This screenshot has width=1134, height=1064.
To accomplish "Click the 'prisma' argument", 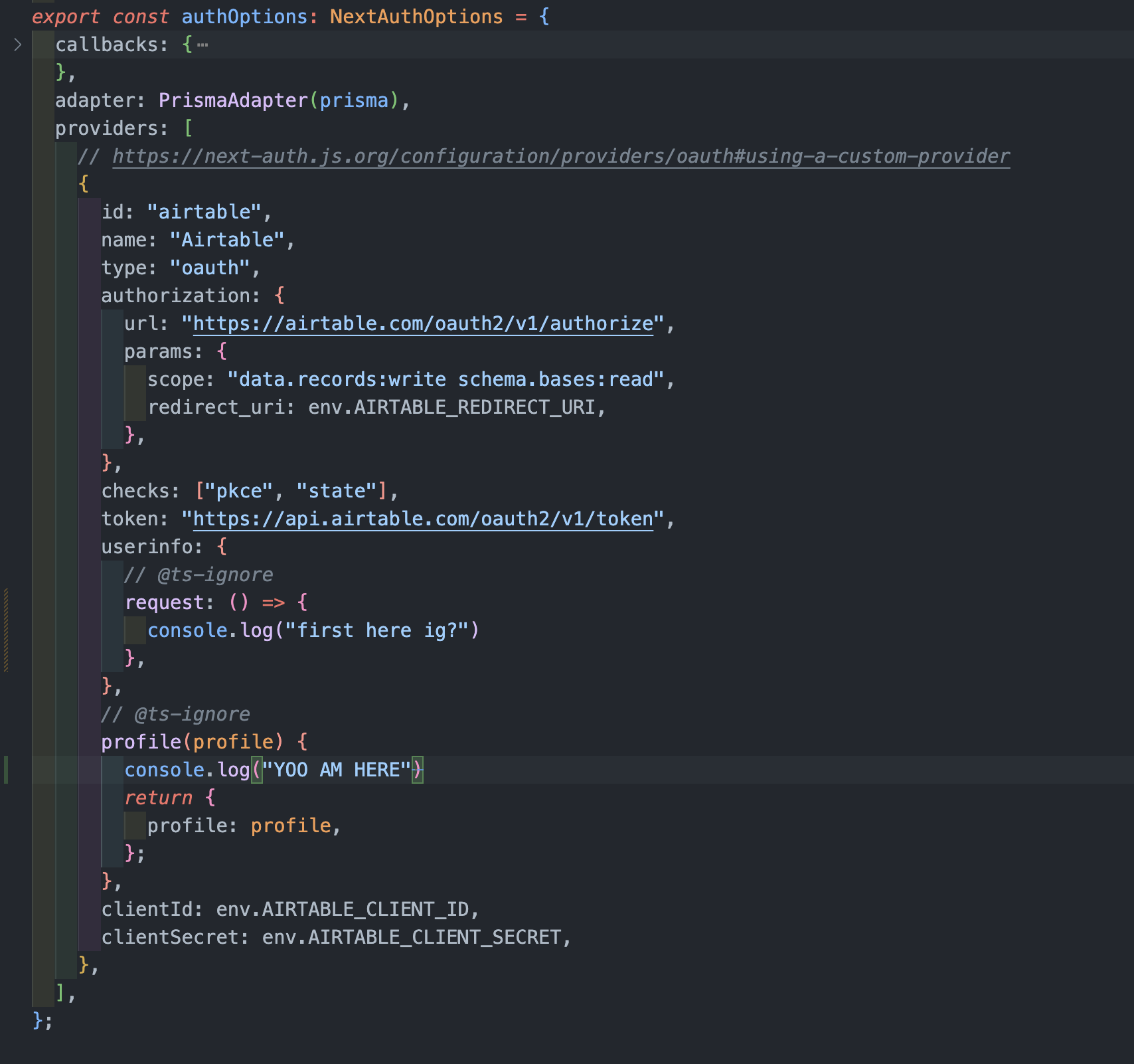I will click(354, 100).
